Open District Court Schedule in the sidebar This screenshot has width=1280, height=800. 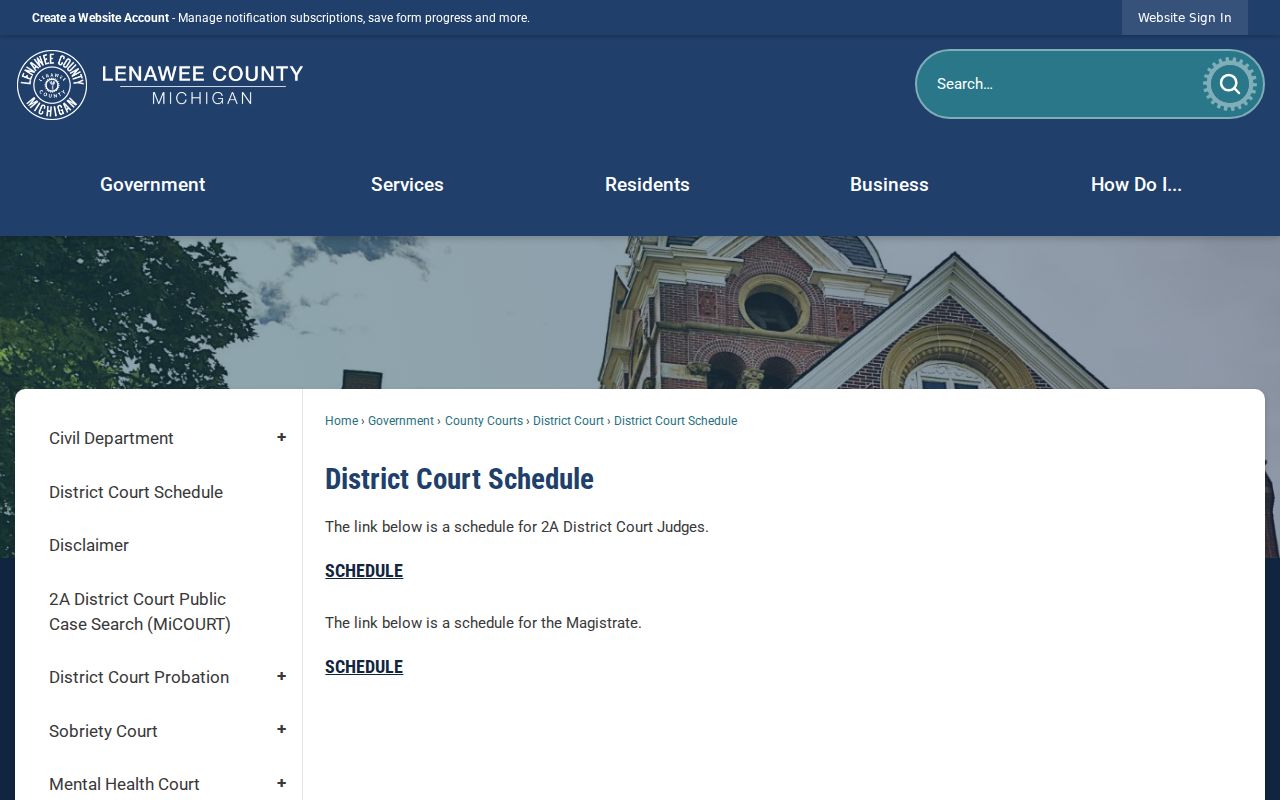(136, 492)
